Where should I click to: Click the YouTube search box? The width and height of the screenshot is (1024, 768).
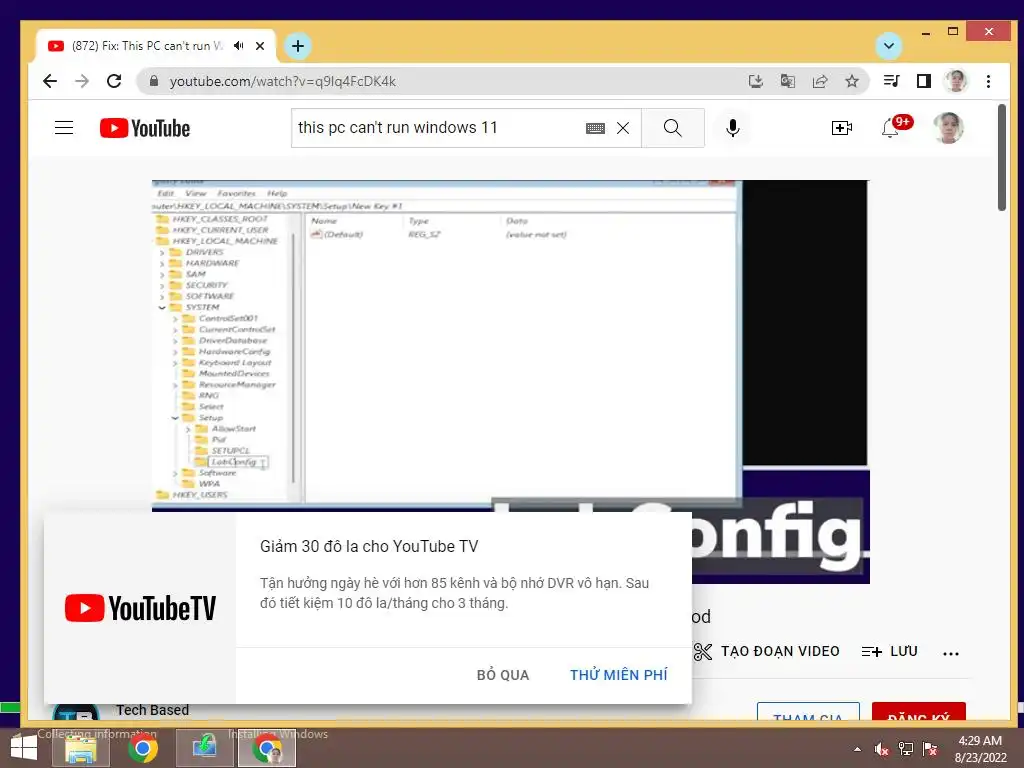[438, 127]
